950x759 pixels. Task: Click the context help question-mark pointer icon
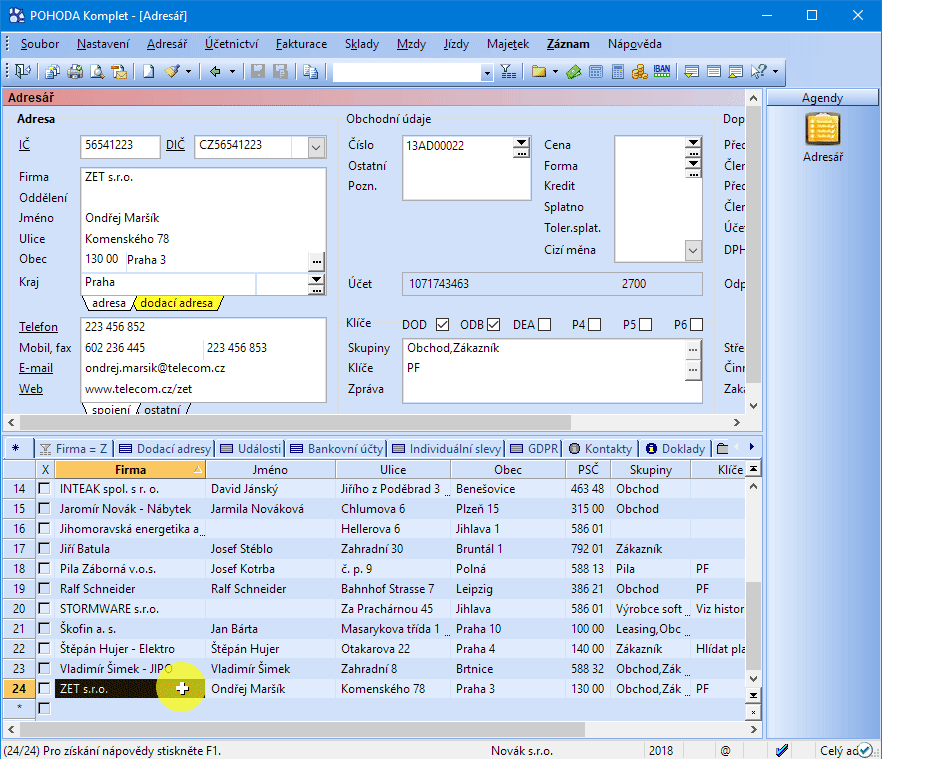tap(759, 71)
